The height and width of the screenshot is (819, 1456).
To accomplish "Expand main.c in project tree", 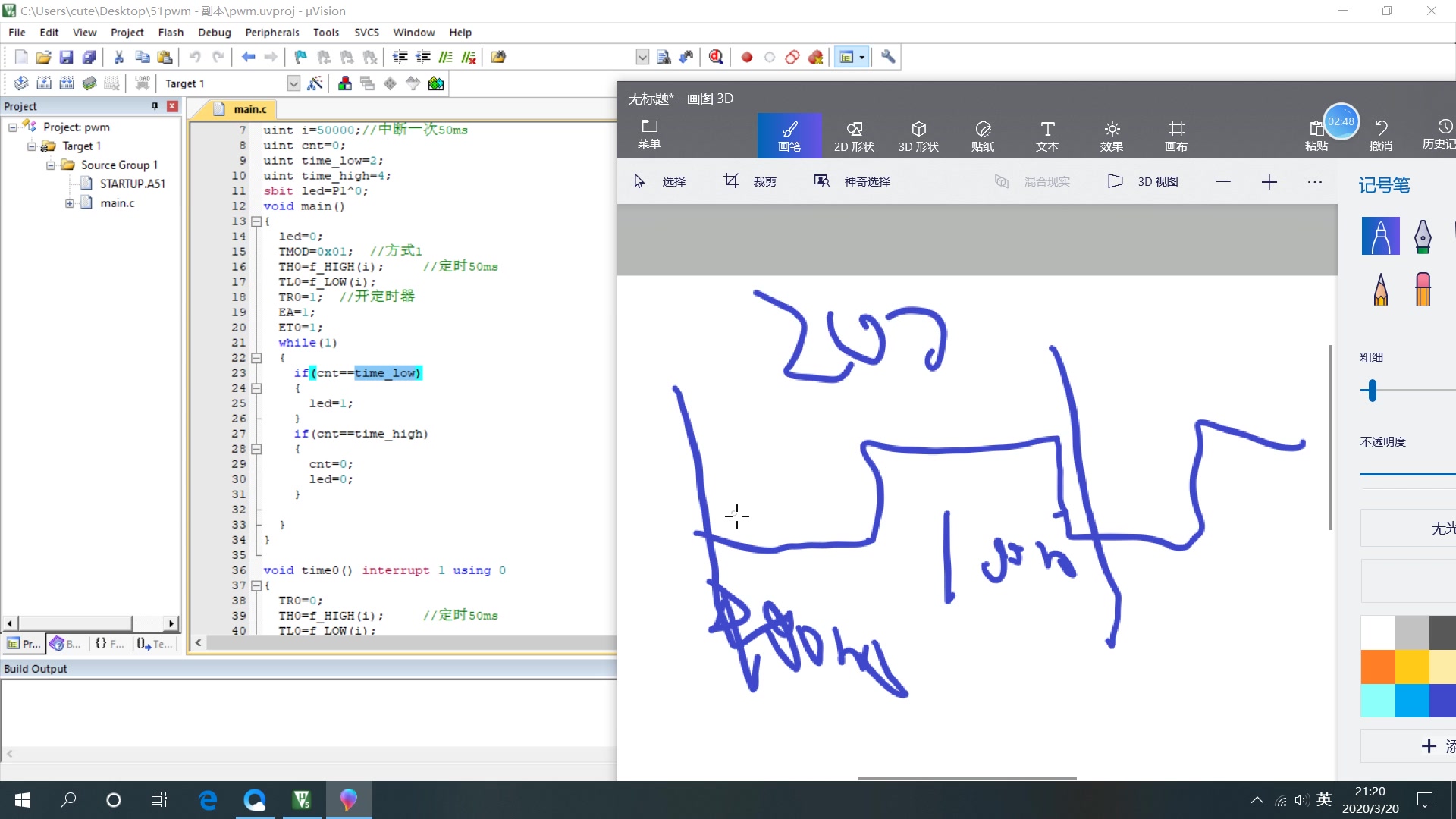I will tap(69, 203).
